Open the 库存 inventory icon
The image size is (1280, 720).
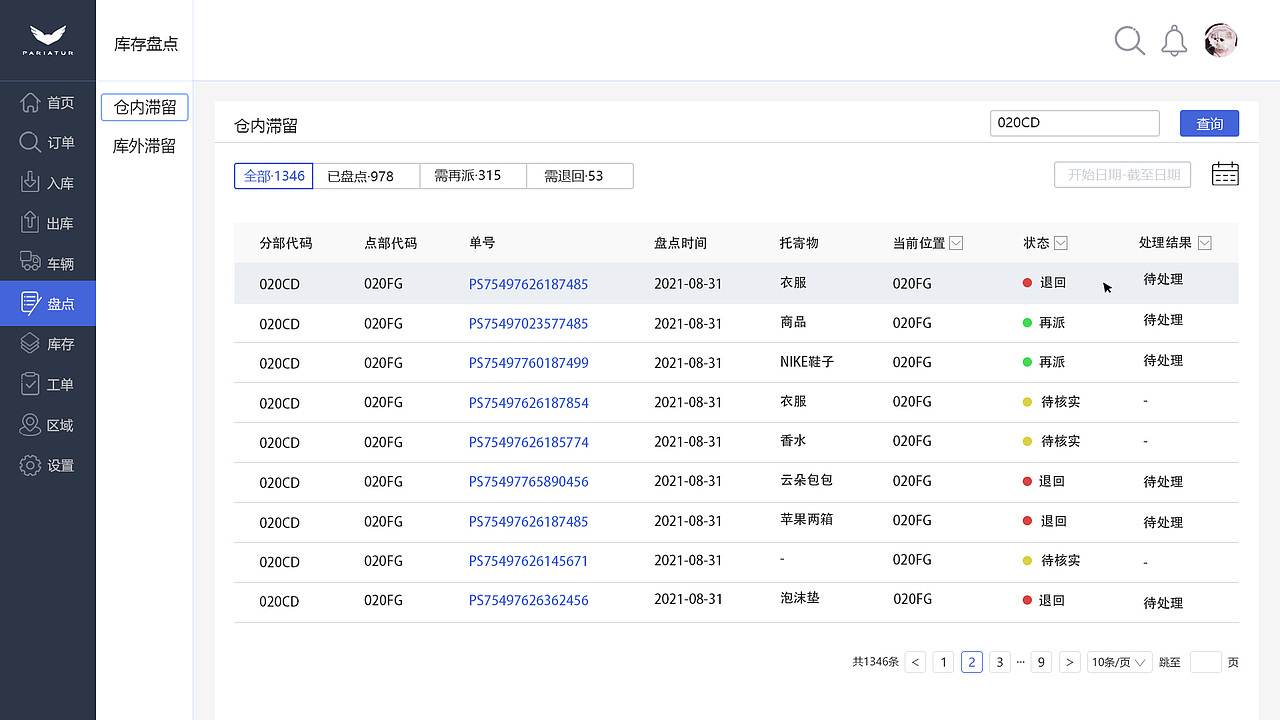[x=30, y=343]
